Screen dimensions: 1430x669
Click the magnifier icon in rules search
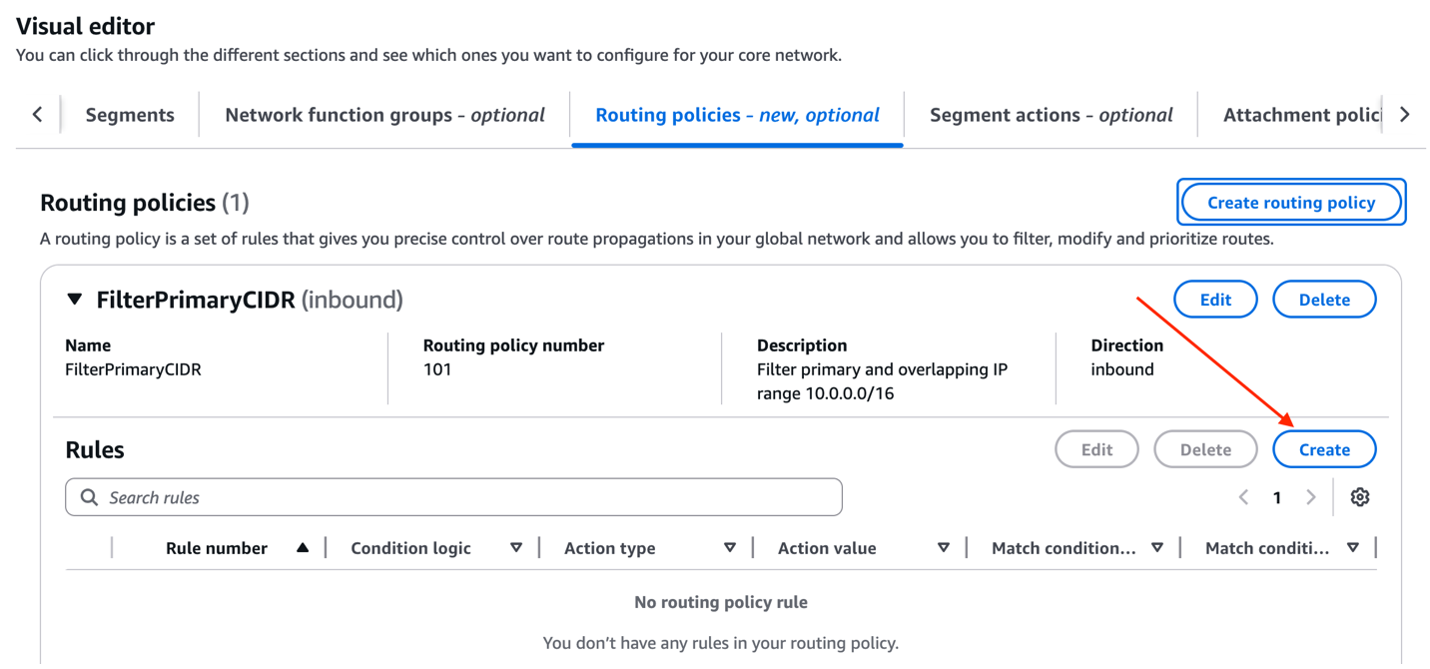tap(90, 496)
